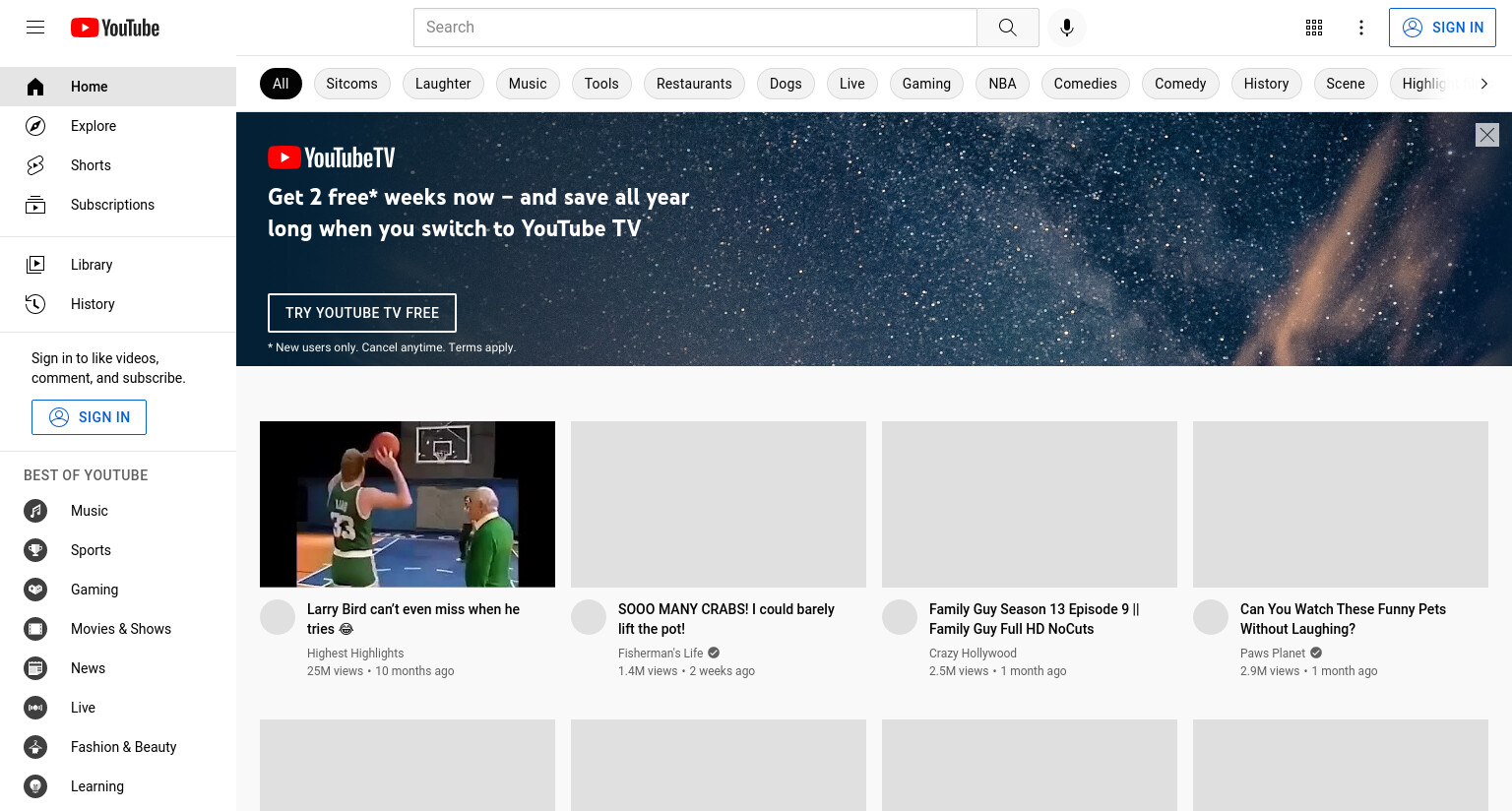1512x811 pixels.
Task: Click the Learning lightbulb icon
Action: [x=35, y=786]
